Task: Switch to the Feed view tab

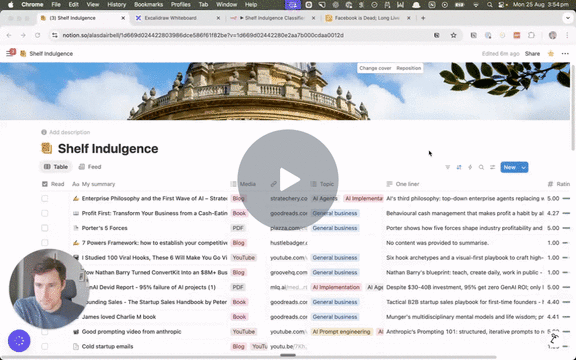Action: 90,167
